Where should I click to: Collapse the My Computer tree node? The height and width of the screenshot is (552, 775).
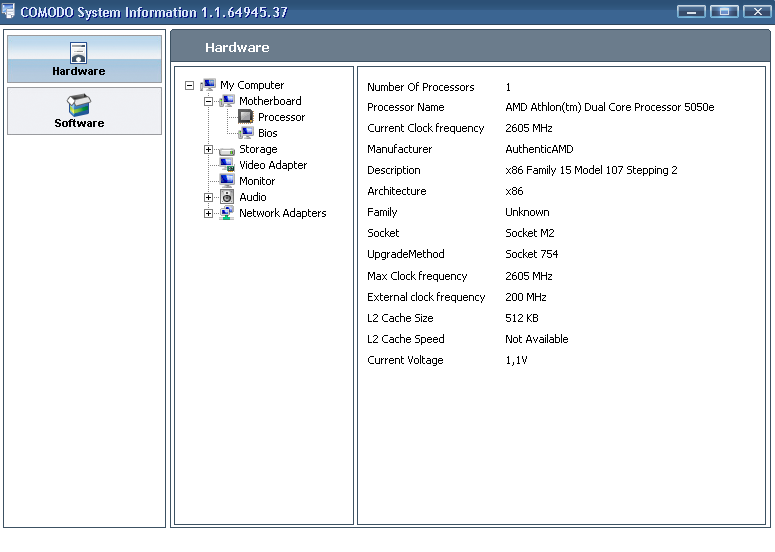point(189,85)
